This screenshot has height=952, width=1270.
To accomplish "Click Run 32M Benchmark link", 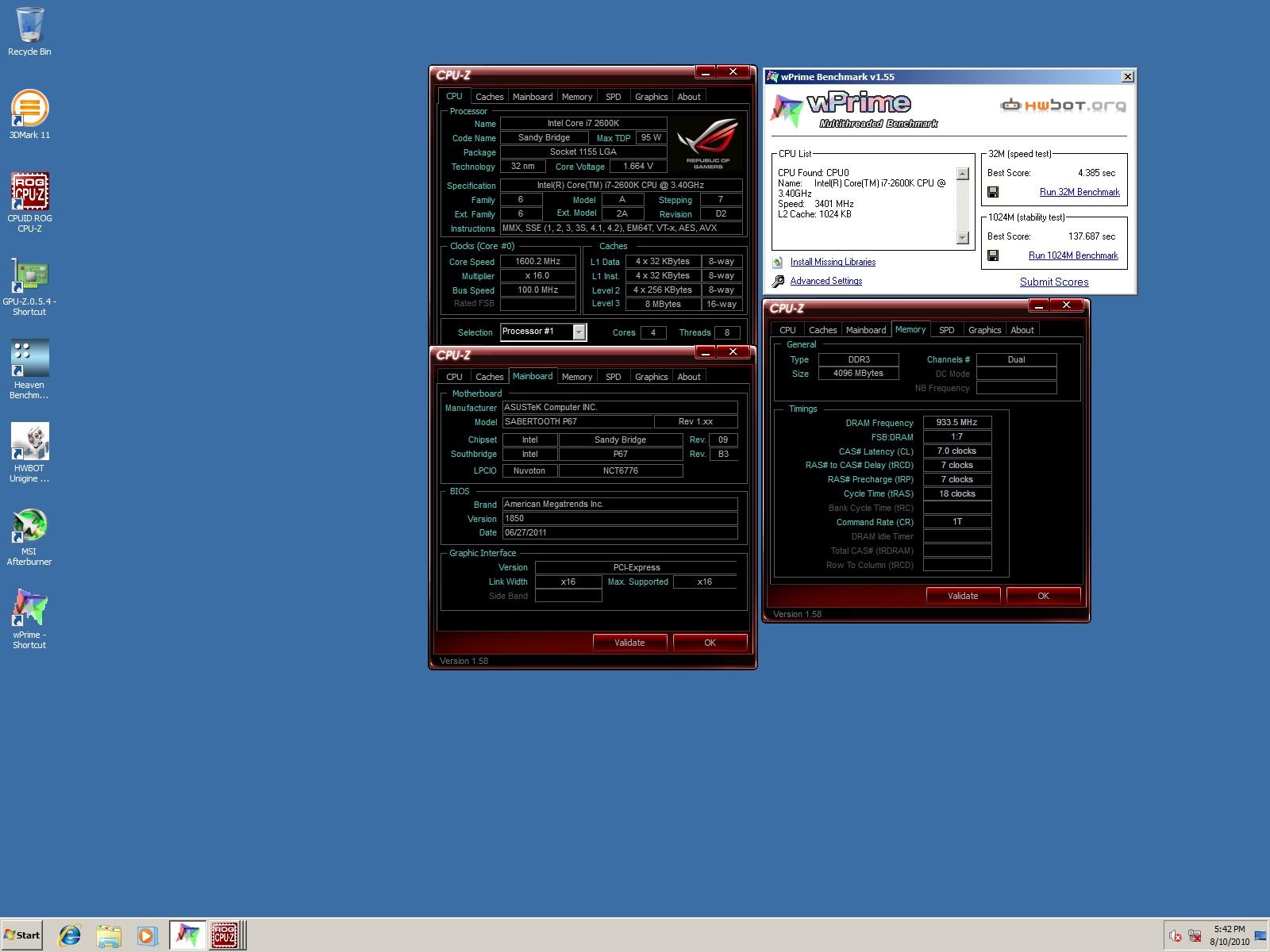I will click(1079, 192).
